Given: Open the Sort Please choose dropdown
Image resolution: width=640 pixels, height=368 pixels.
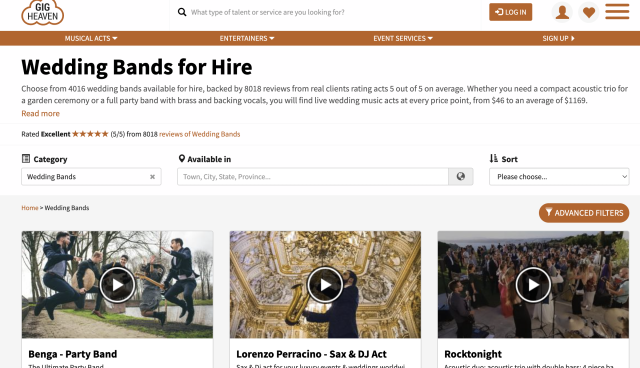Looking at the screenshot, I should (559, 177).
